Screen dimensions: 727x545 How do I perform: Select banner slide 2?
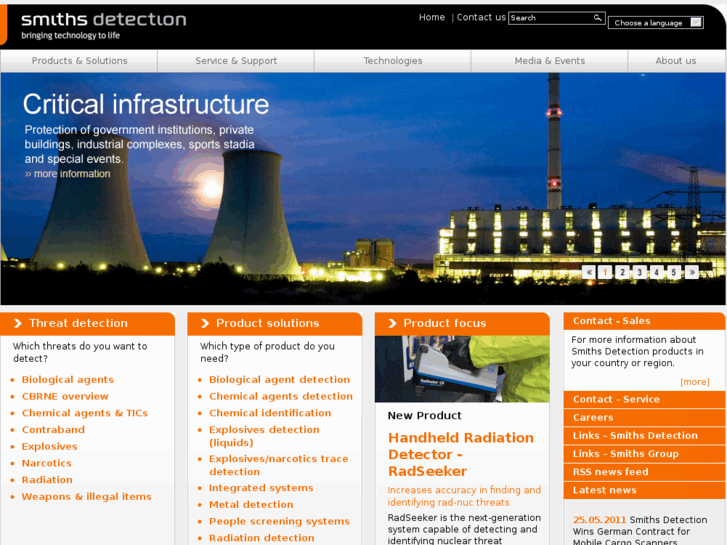click(622, 272)
